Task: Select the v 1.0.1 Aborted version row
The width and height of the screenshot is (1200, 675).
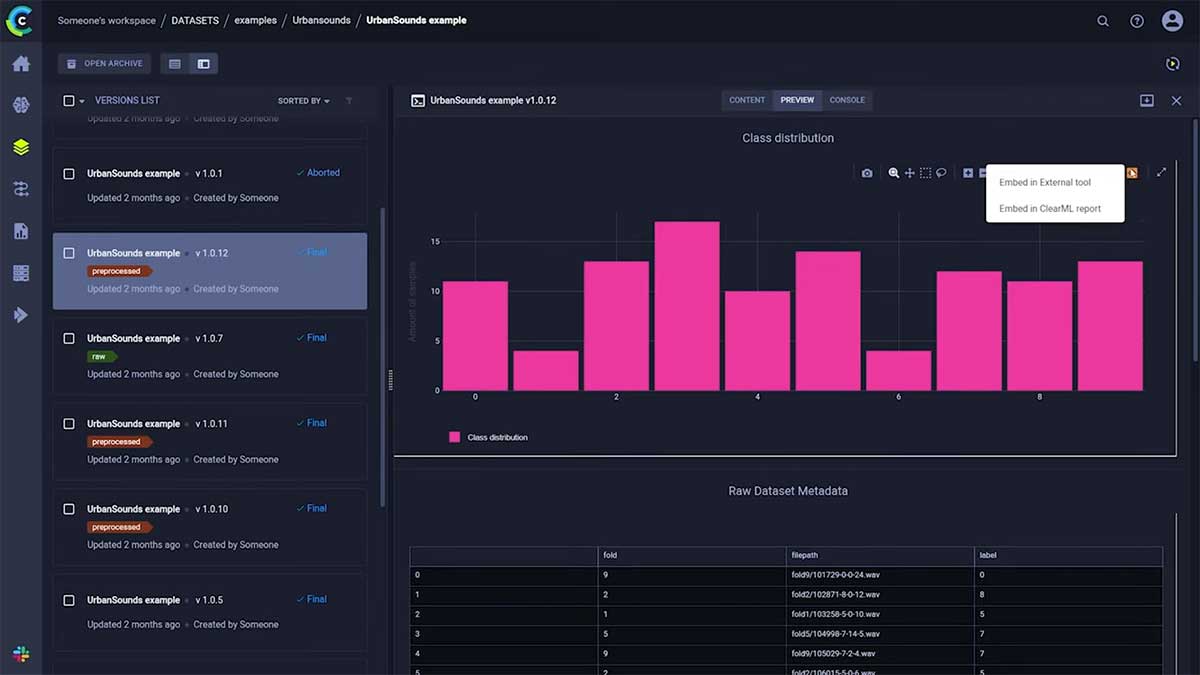Action: 210,185
